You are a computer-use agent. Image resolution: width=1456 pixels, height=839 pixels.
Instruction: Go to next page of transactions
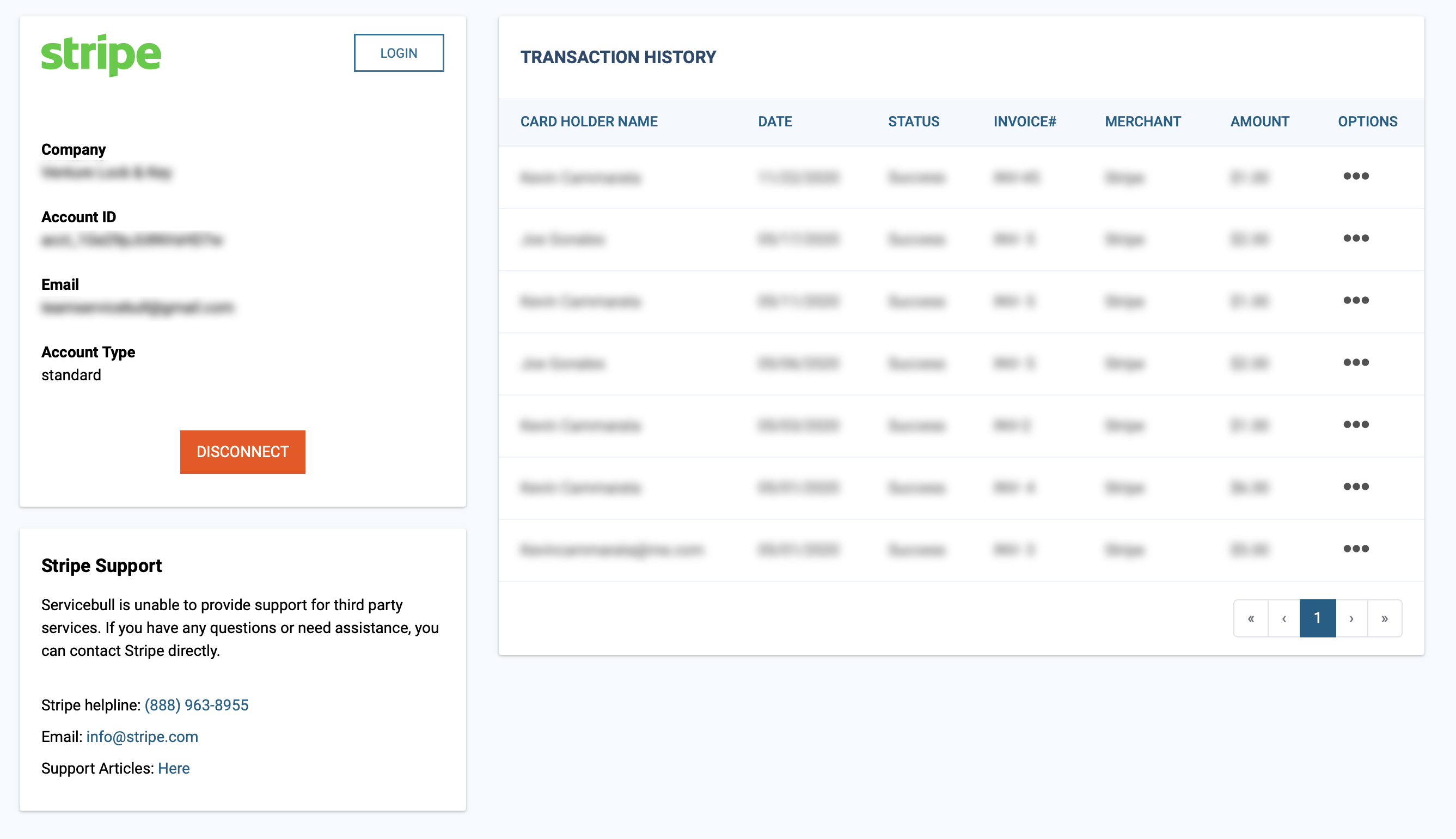[x=1351, y=618]
